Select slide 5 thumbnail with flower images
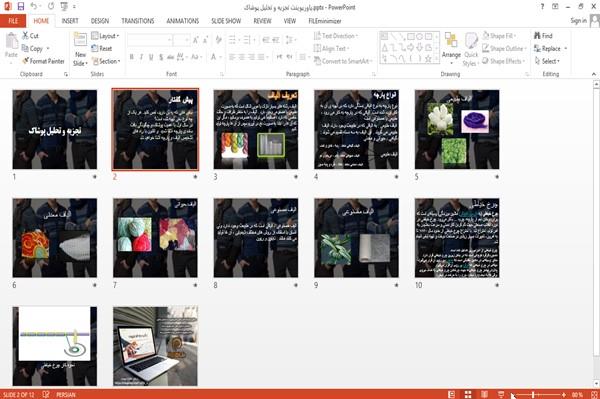Image resolution: width=600 pixels, height=399 pixels. 457,129
